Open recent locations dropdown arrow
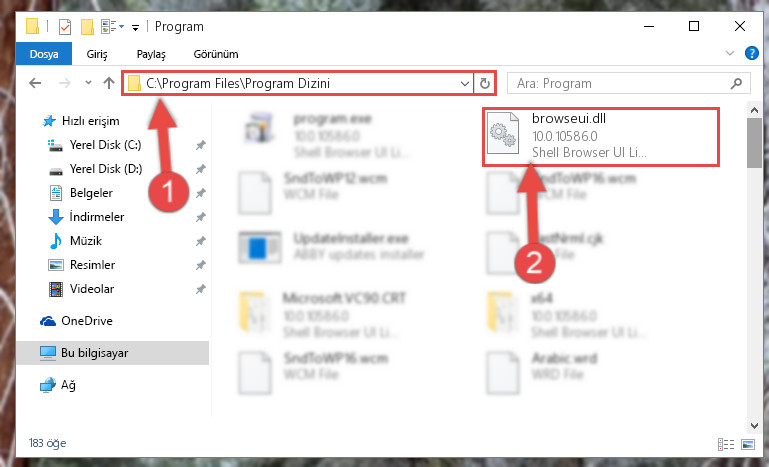The width and height of the screenshot is (769, 467). click(88, 83)
